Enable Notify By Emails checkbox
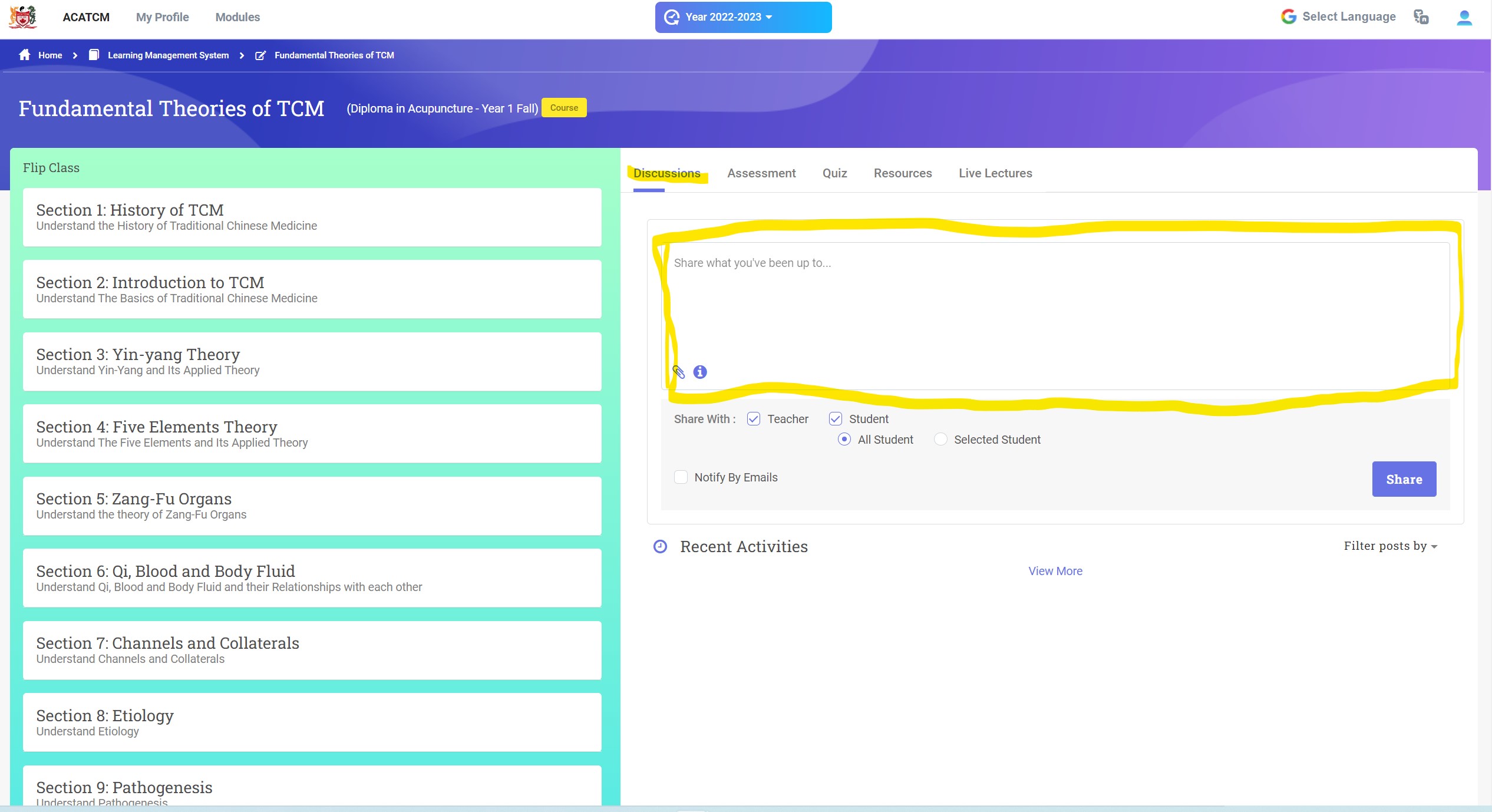Viewport: 1492px width, 812px height. 681,477
